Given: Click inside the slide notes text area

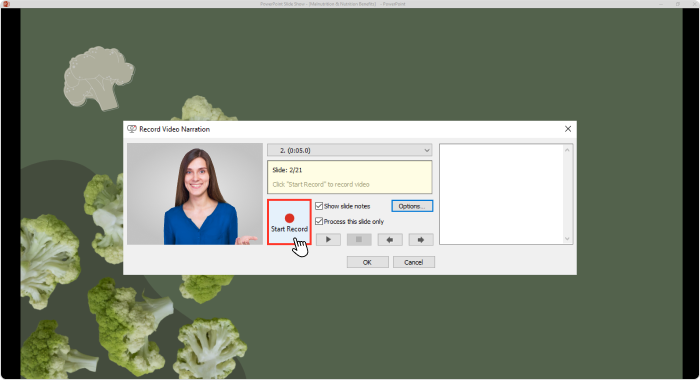Looking at the screenshot, I should 502,194.
